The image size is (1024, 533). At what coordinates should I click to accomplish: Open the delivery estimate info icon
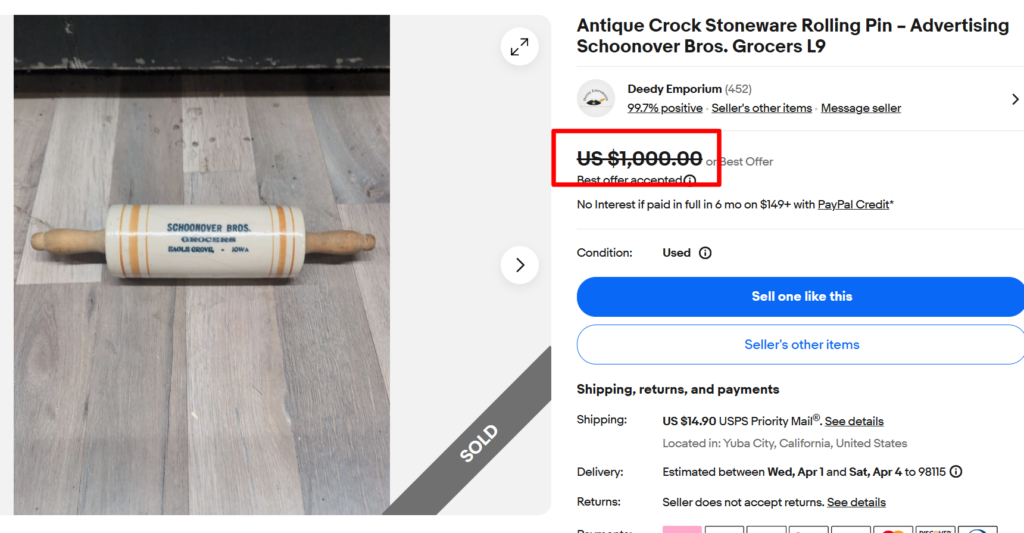tap(956, 471)
